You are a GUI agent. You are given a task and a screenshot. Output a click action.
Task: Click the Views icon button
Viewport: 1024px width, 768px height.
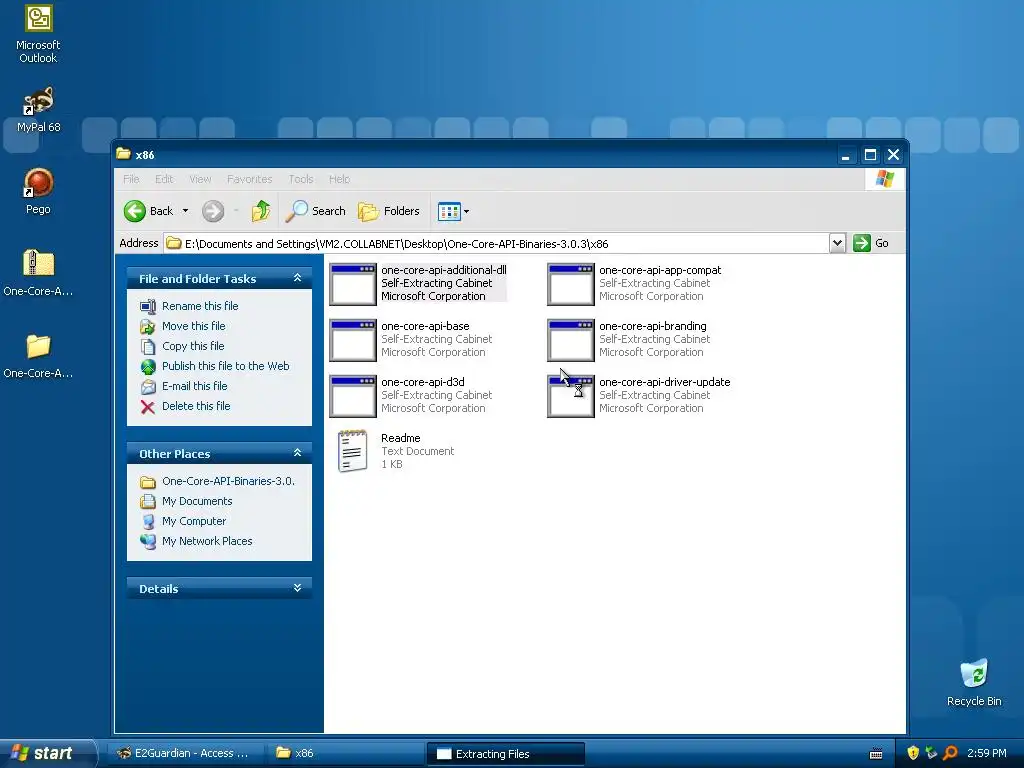[449, 212]
